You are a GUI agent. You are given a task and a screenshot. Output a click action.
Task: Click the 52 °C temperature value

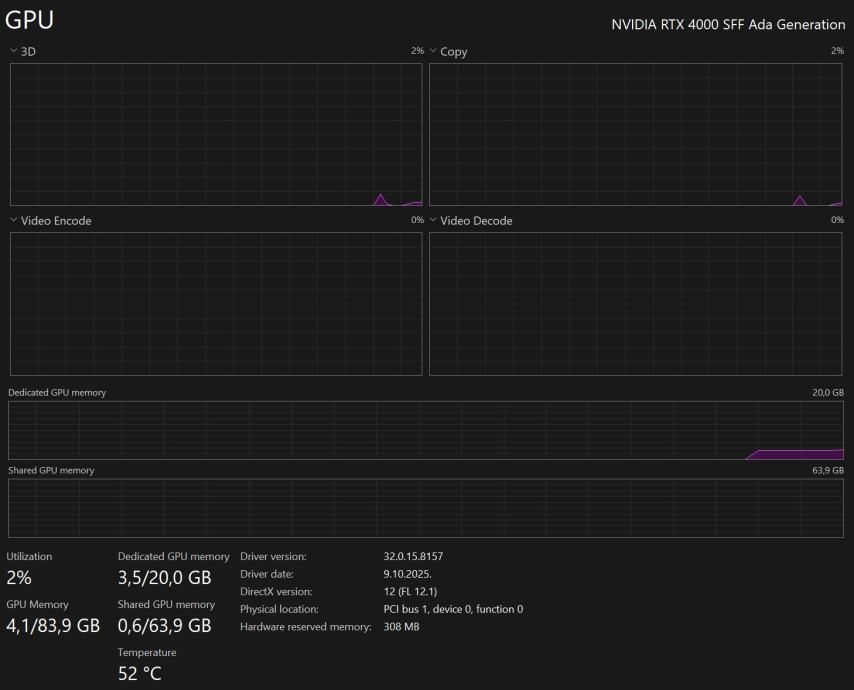pyautogui.click(x=140, y=674)
